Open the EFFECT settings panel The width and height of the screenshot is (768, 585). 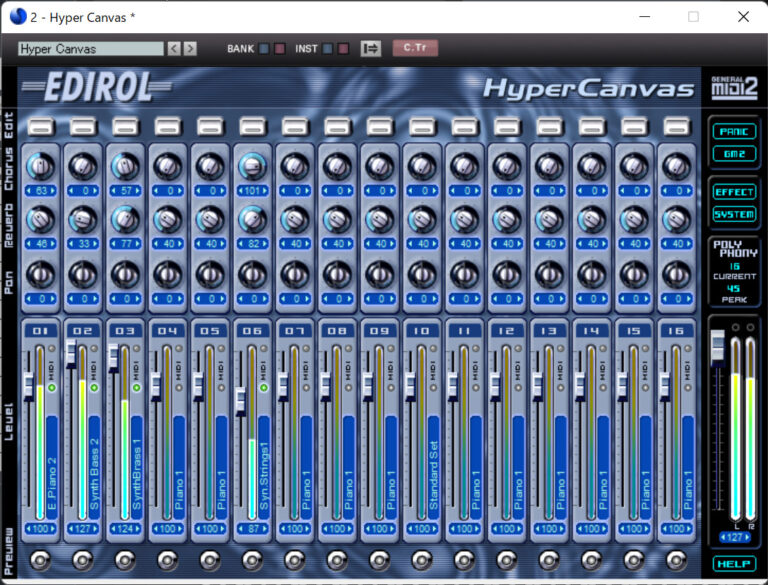click(734, 192)
